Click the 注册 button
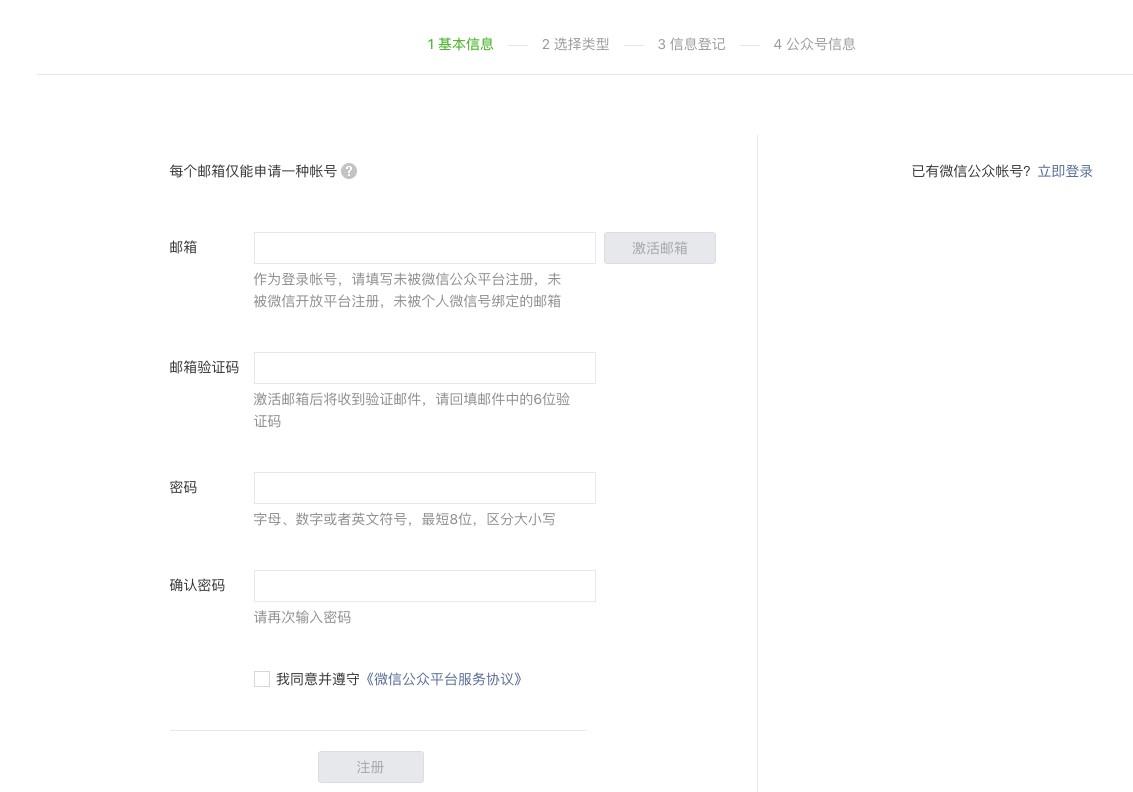This screenshot has width=1133, height=792. [370, 767]
